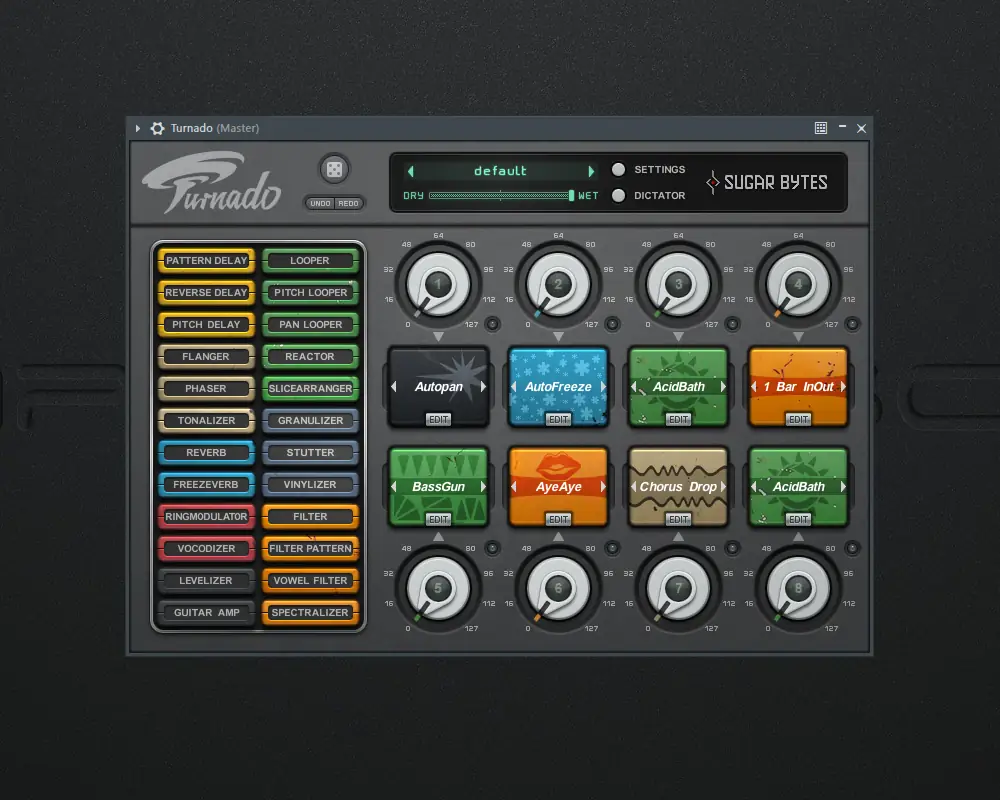
Task: Select the BassGun effect tile
Action: pyautogui.click(x=438, y=485)
